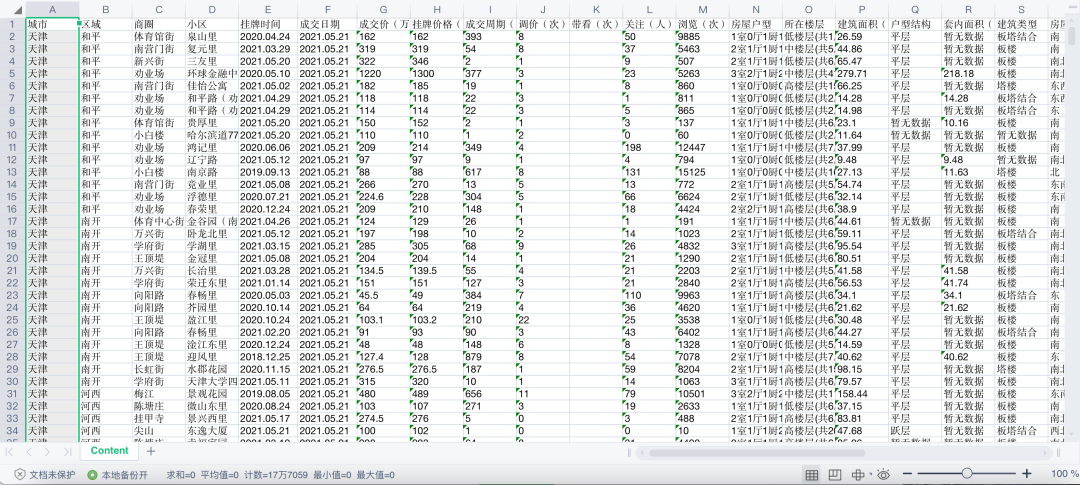Viewport: 1080px width, 485px height.
Task: Select column G header
Action: coord(384,10)
